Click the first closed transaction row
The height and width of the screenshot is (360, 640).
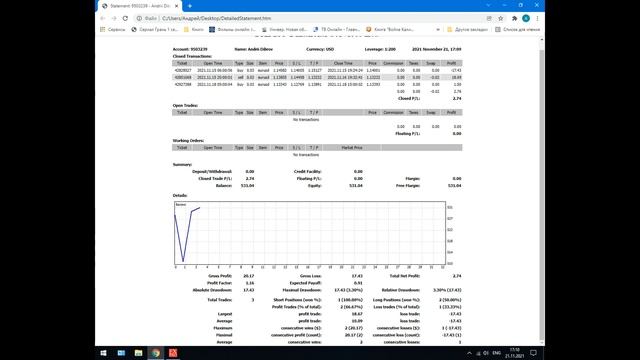tap(317, 70)
